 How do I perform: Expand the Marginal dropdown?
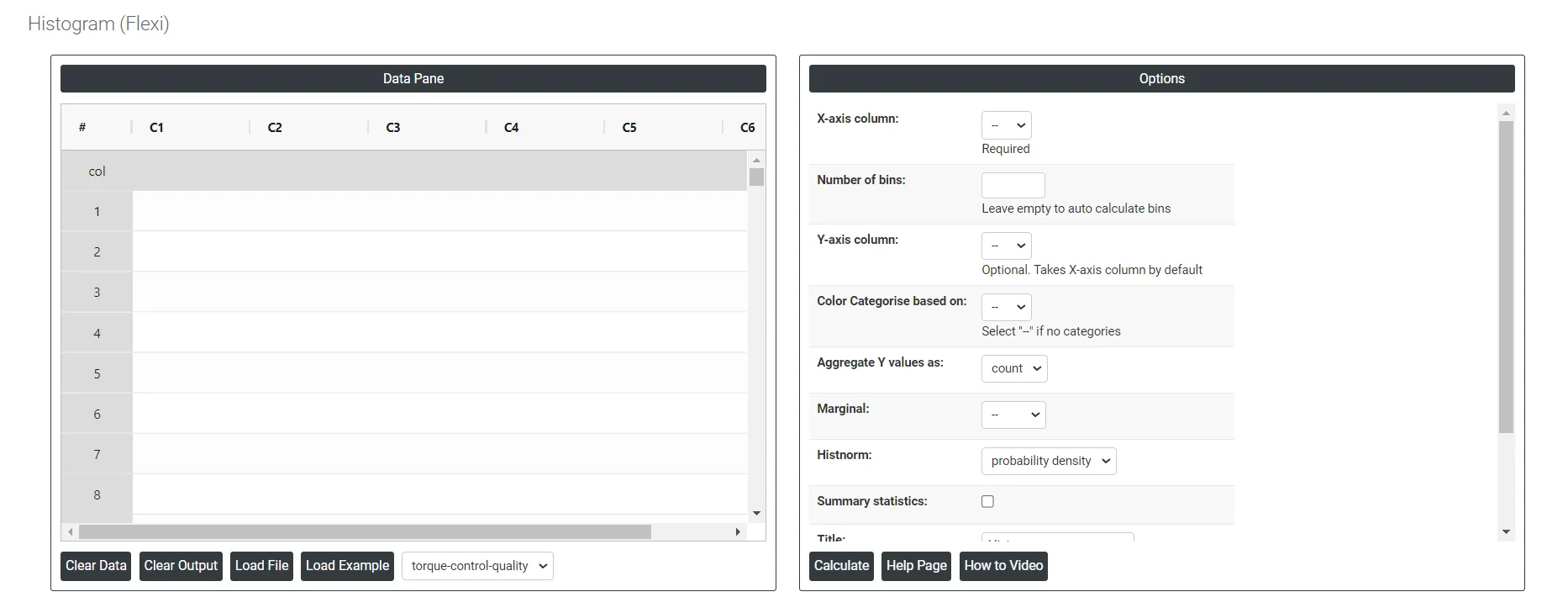(1013, 415)
